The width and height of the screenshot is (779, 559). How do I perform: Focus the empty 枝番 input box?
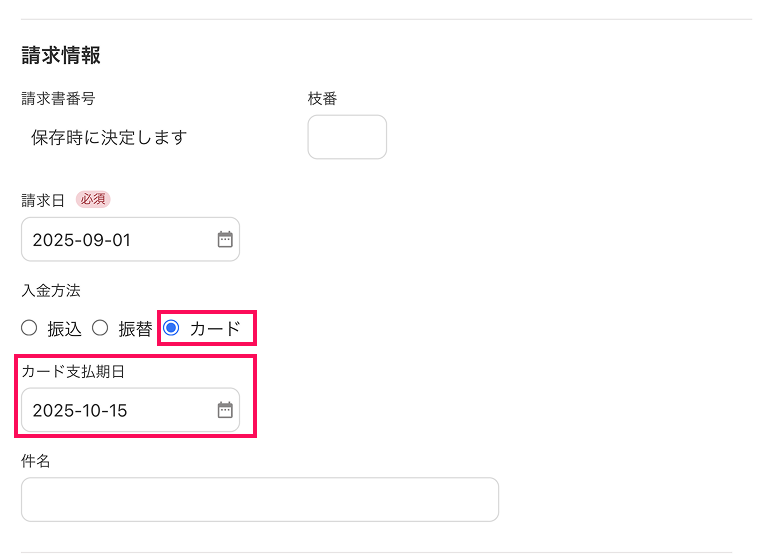(x=347, y=137)
